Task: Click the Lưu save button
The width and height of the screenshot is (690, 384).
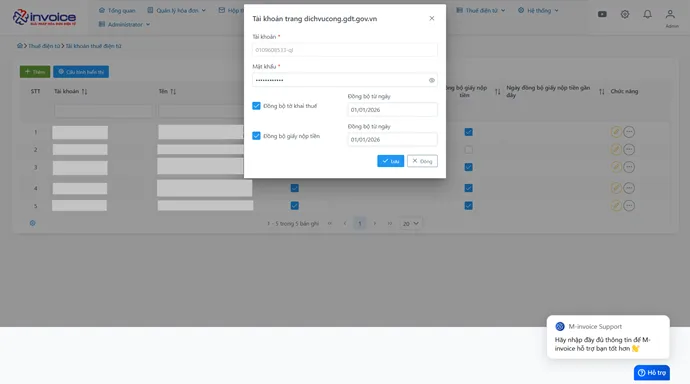Action: pos(390,161)
